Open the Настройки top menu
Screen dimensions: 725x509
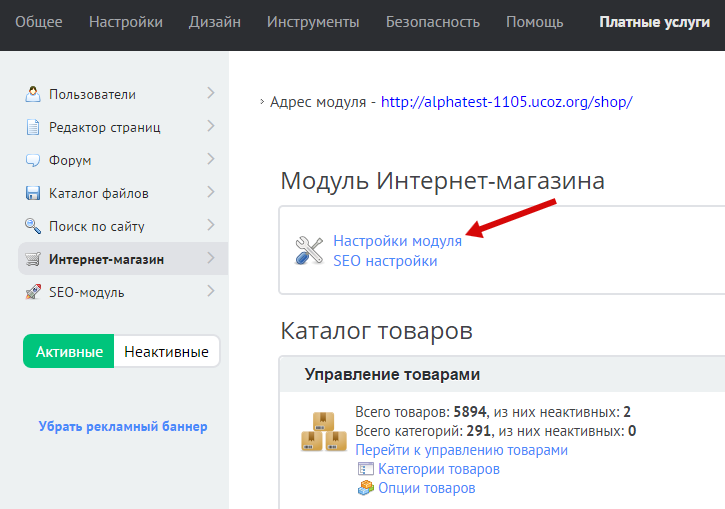click(125, 22)
